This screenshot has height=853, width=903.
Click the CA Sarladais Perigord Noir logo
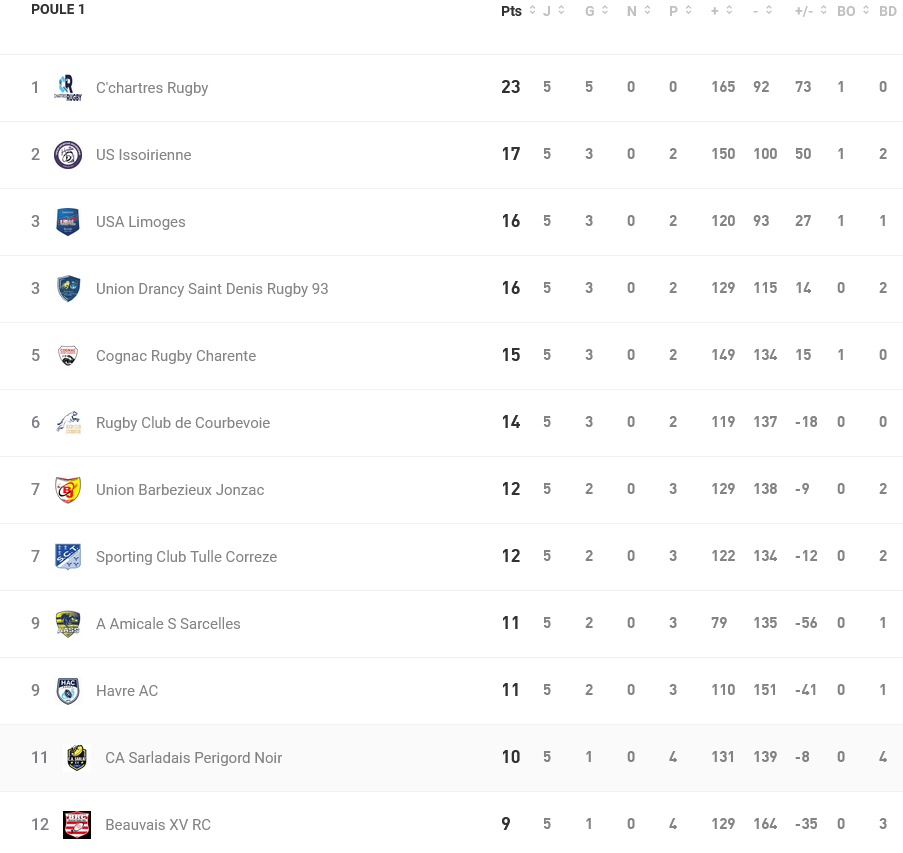point(77,758)
